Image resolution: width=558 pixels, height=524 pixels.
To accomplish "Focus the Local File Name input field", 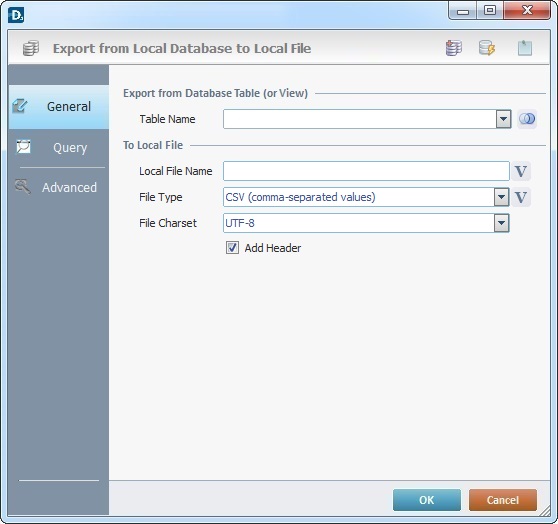I will click(366, 171).
